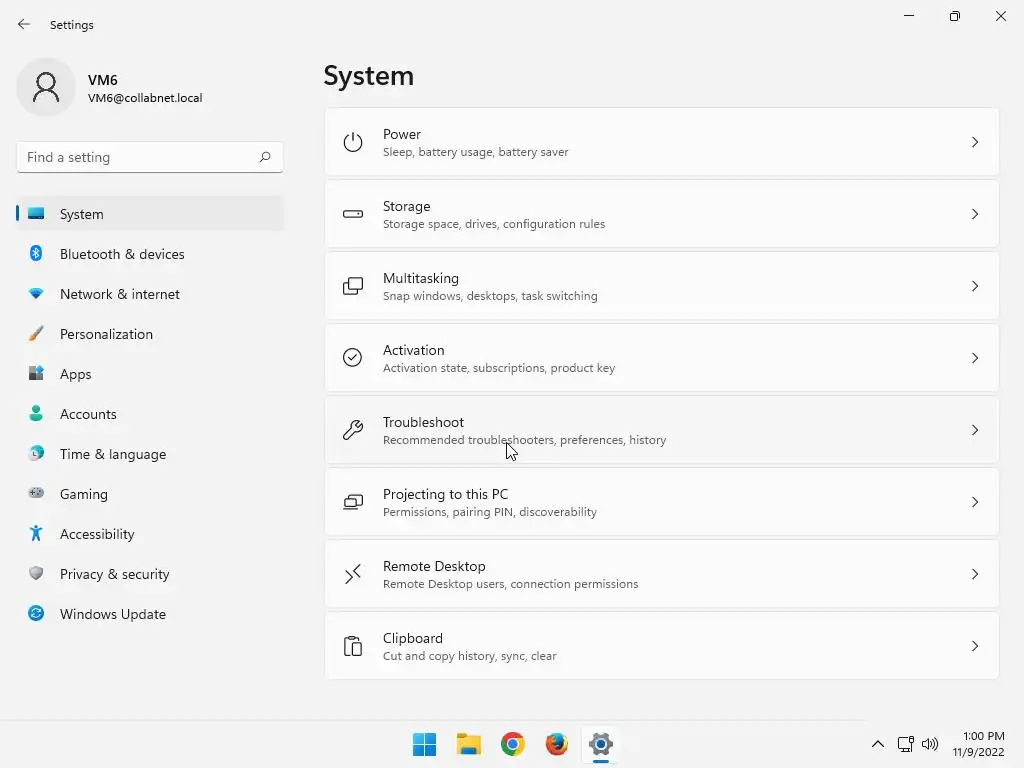
Task: Click the Power icon in System list
Action: tap(353, 142)
